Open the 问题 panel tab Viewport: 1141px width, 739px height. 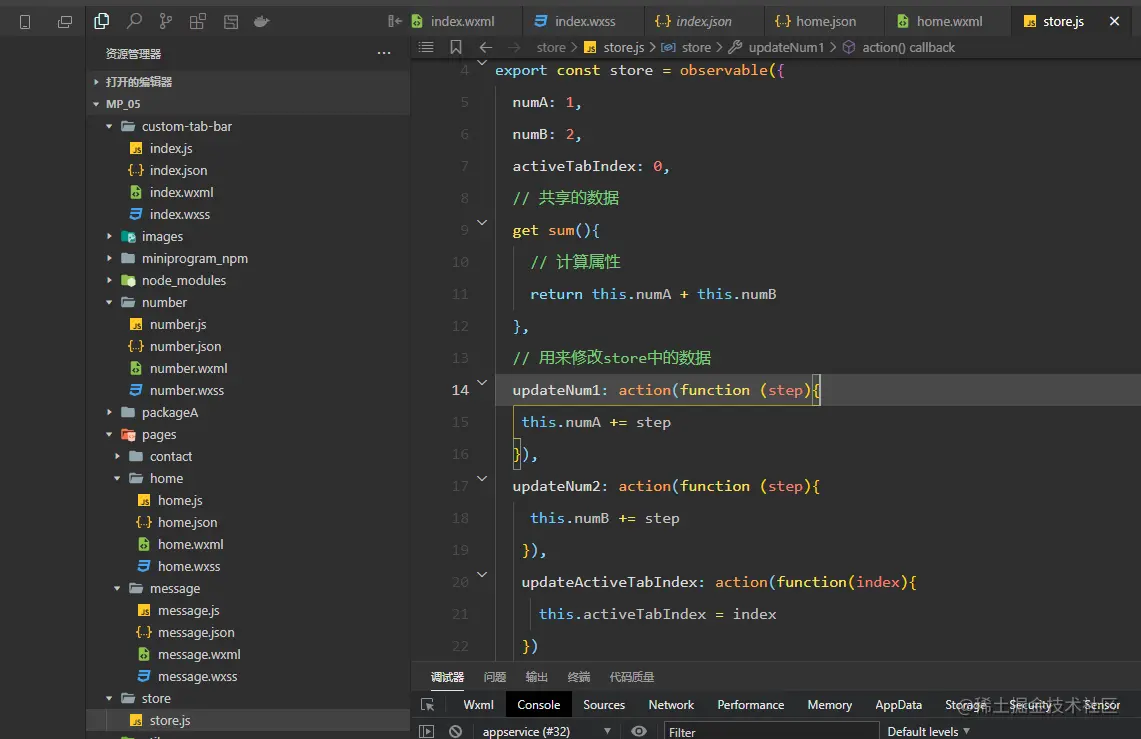[x=495, y=676]
